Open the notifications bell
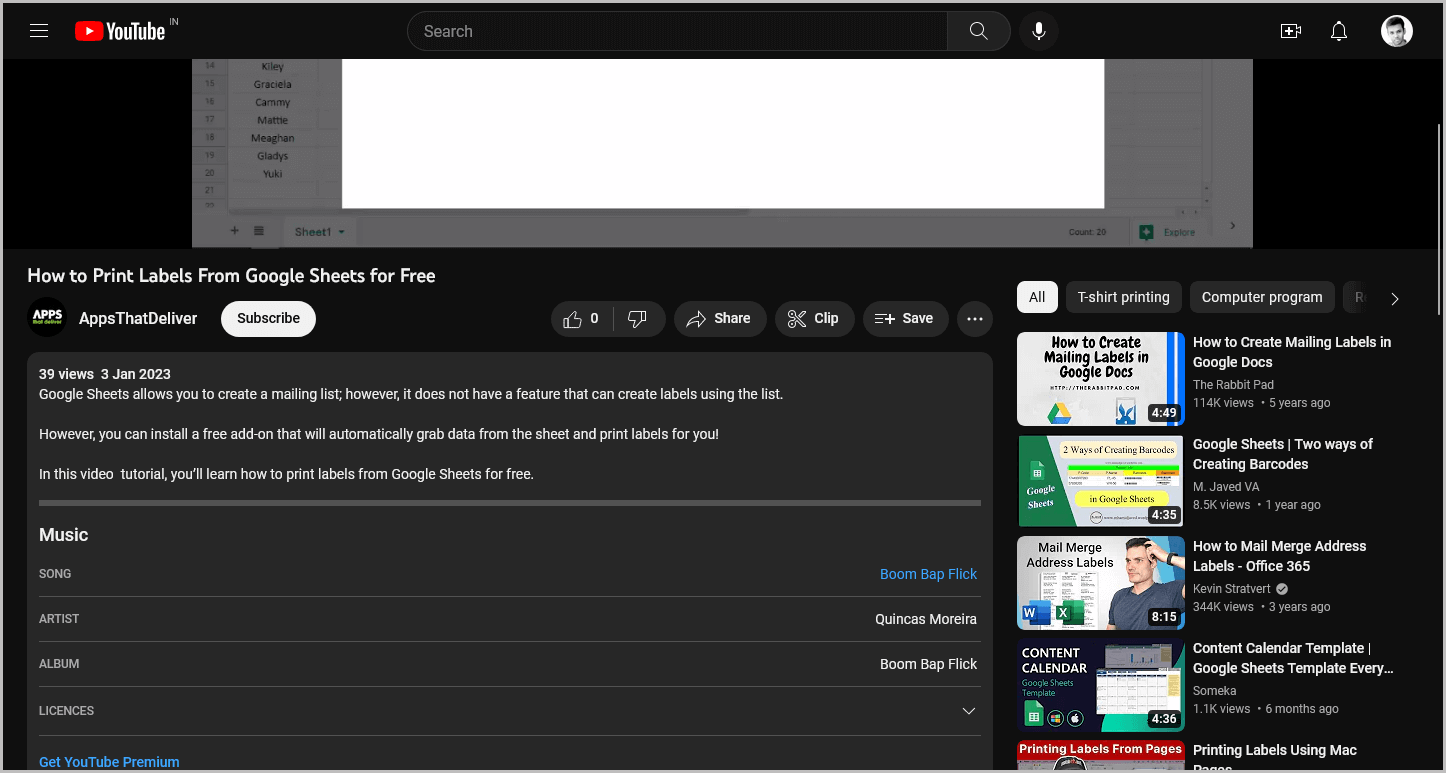1446x773 pixels. pos(1338,31)
